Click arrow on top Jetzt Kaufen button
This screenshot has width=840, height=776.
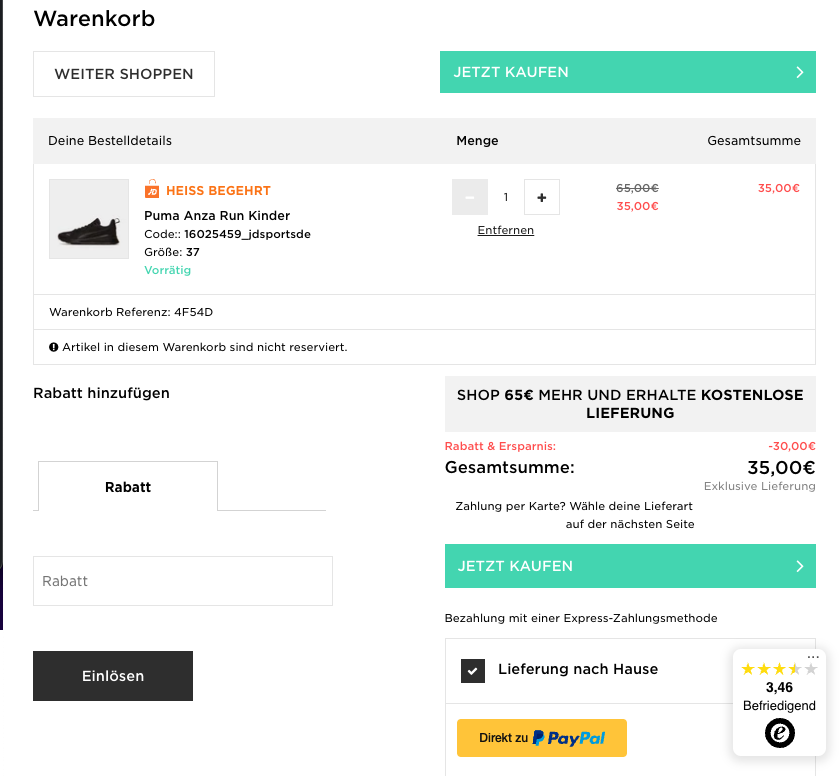800,72
